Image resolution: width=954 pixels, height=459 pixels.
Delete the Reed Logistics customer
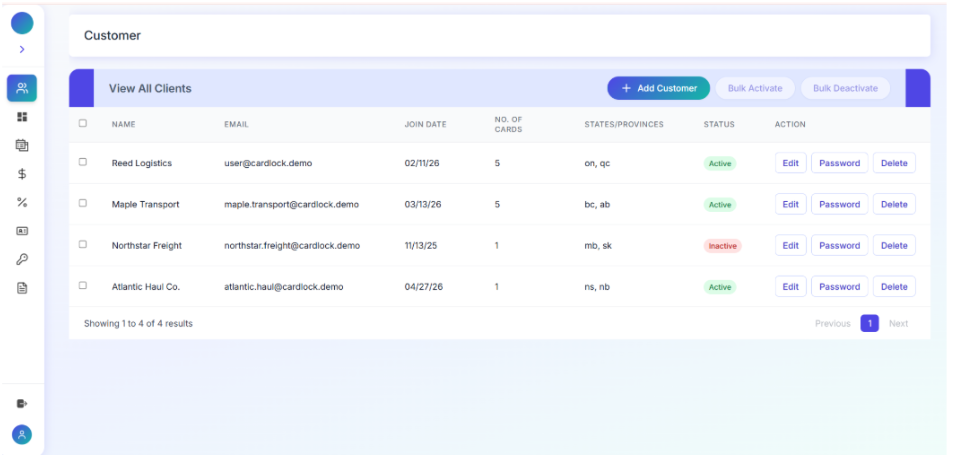(x=894, y=163)
